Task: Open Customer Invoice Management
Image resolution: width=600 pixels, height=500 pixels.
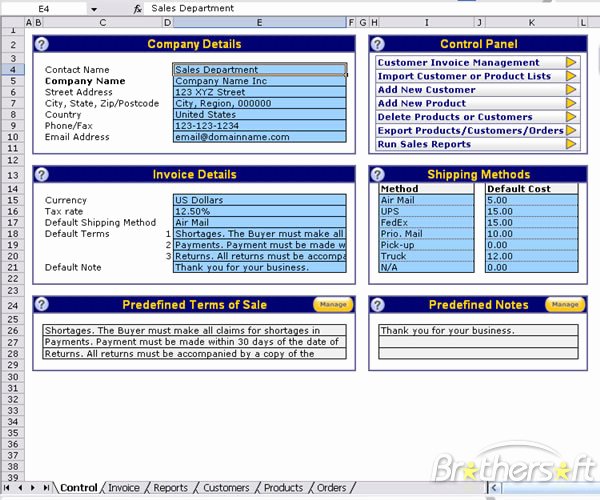Action: pyautogui.click(x=478, y=62)
